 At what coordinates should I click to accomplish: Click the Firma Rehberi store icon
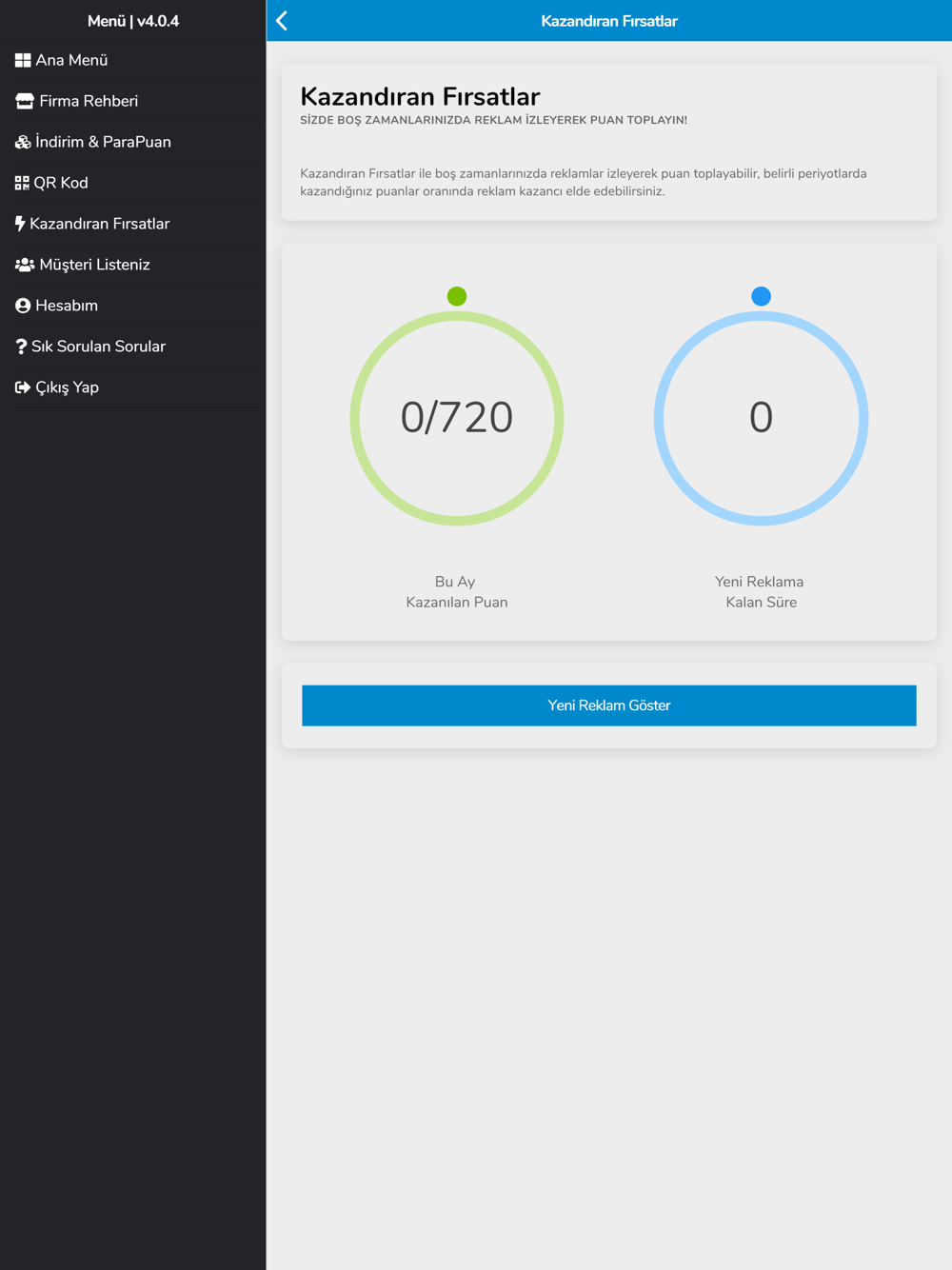click(25, 101)
